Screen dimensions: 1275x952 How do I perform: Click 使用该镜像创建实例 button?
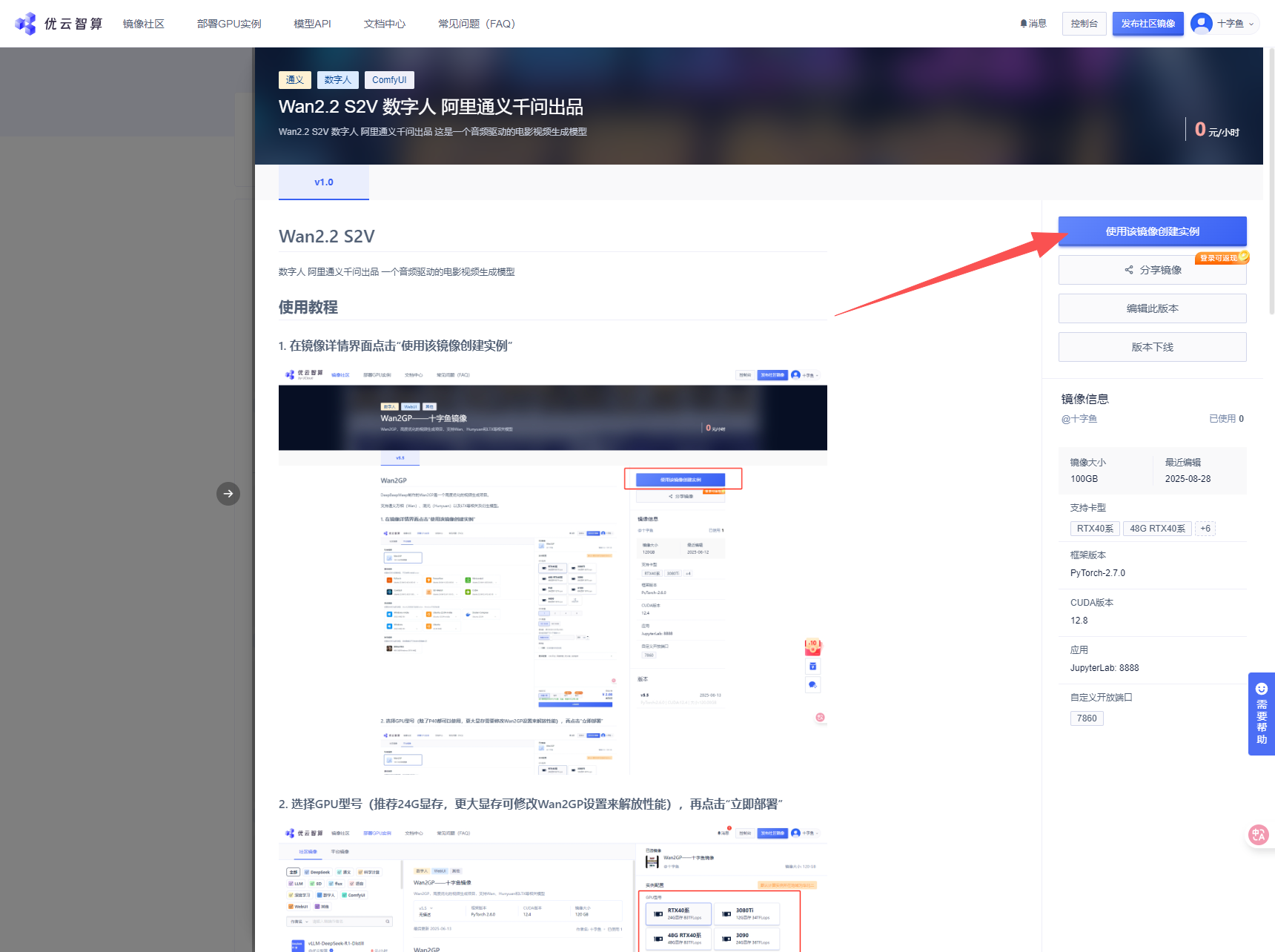1153,231
